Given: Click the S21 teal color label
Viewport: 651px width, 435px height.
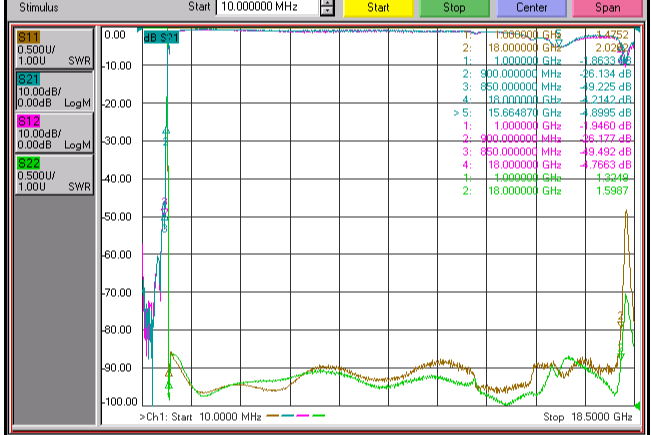Looking at the screenshot, I should pos(28,79).
